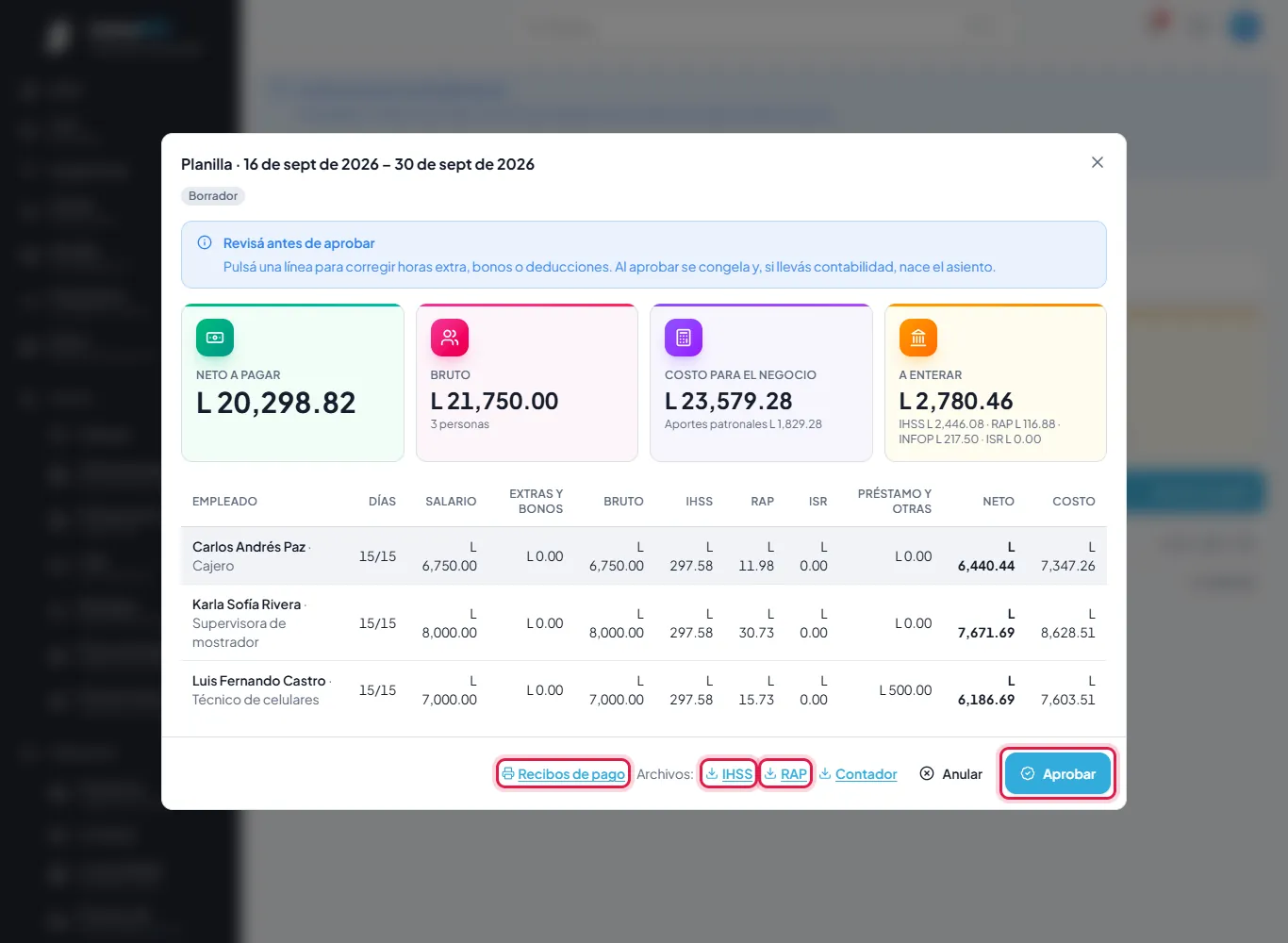
Task: Click the Borrador status badge
Action: 213,196
